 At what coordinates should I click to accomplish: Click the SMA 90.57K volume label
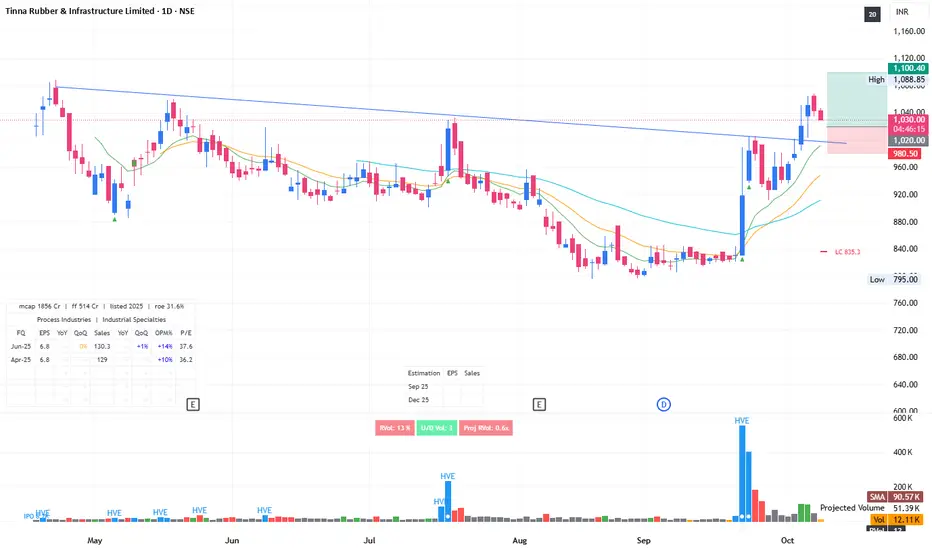pos(895,496)
